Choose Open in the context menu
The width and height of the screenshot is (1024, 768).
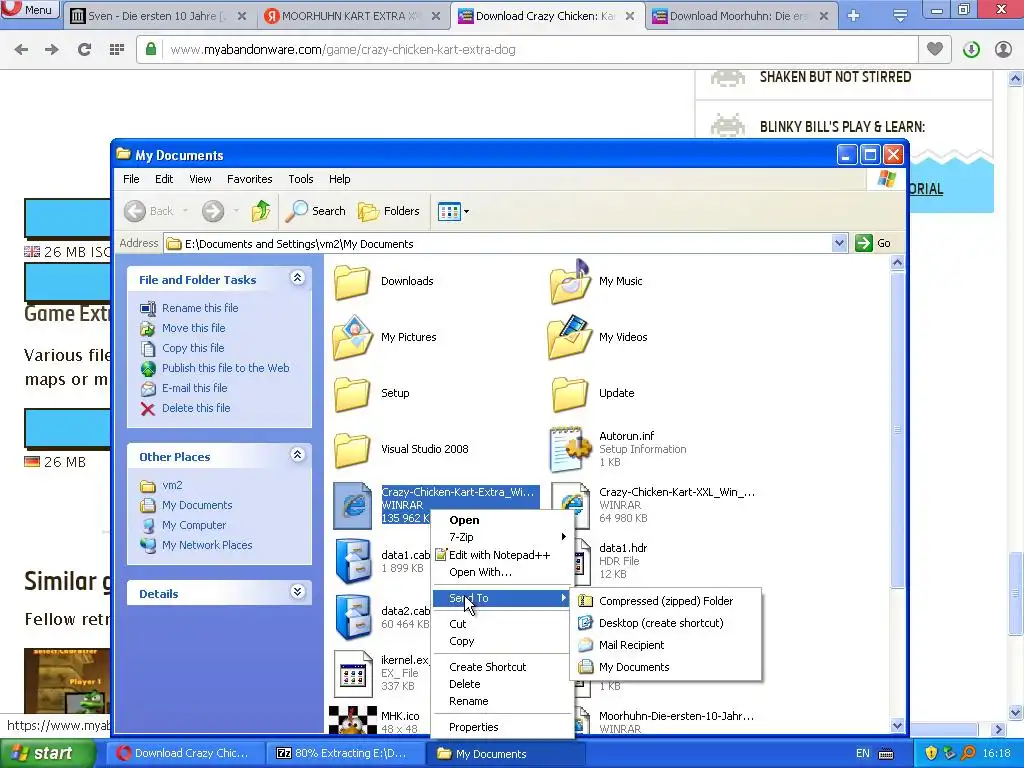464,520
